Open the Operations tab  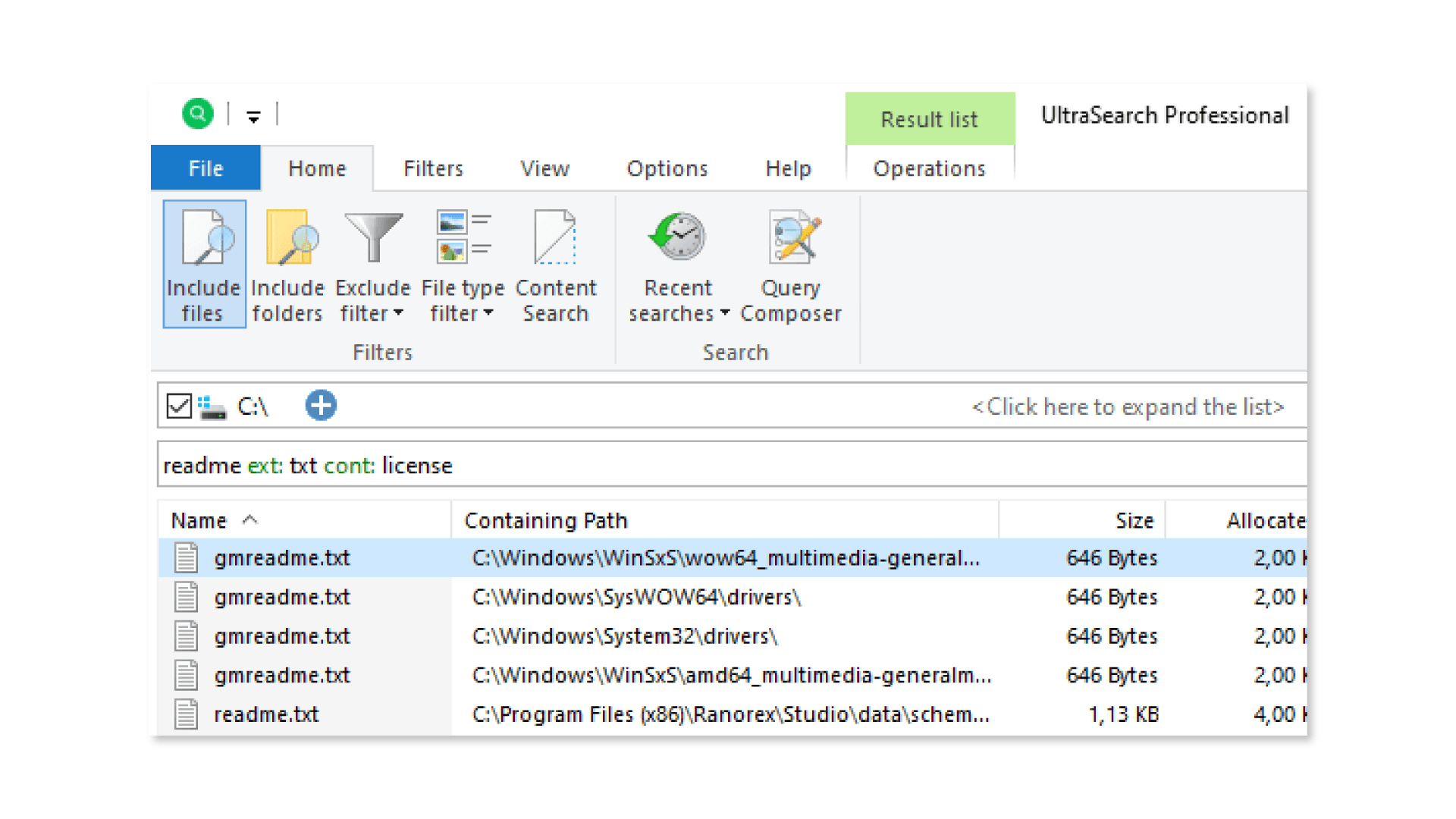[929, 168]
